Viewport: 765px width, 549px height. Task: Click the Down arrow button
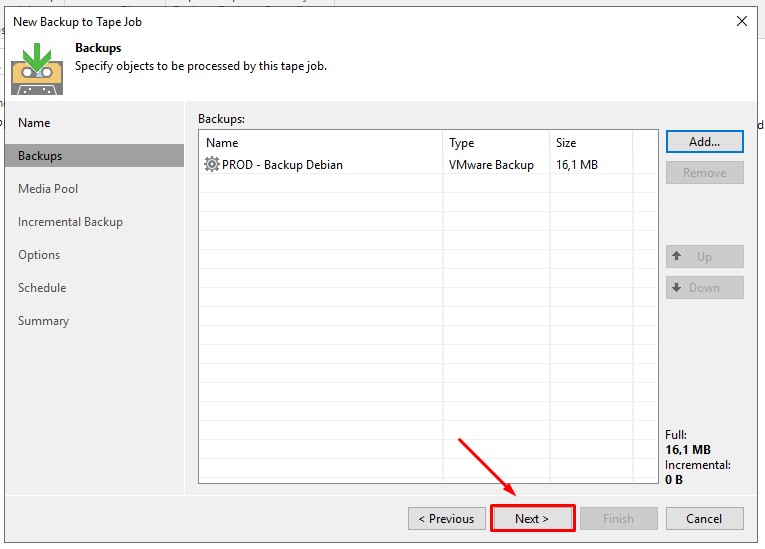tap(704, 287)
